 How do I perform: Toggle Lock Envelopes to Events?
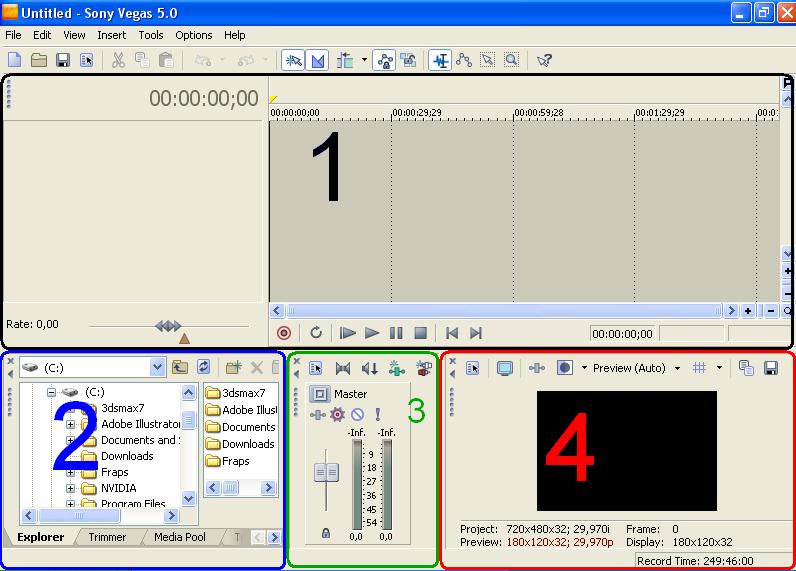(385, 61)
